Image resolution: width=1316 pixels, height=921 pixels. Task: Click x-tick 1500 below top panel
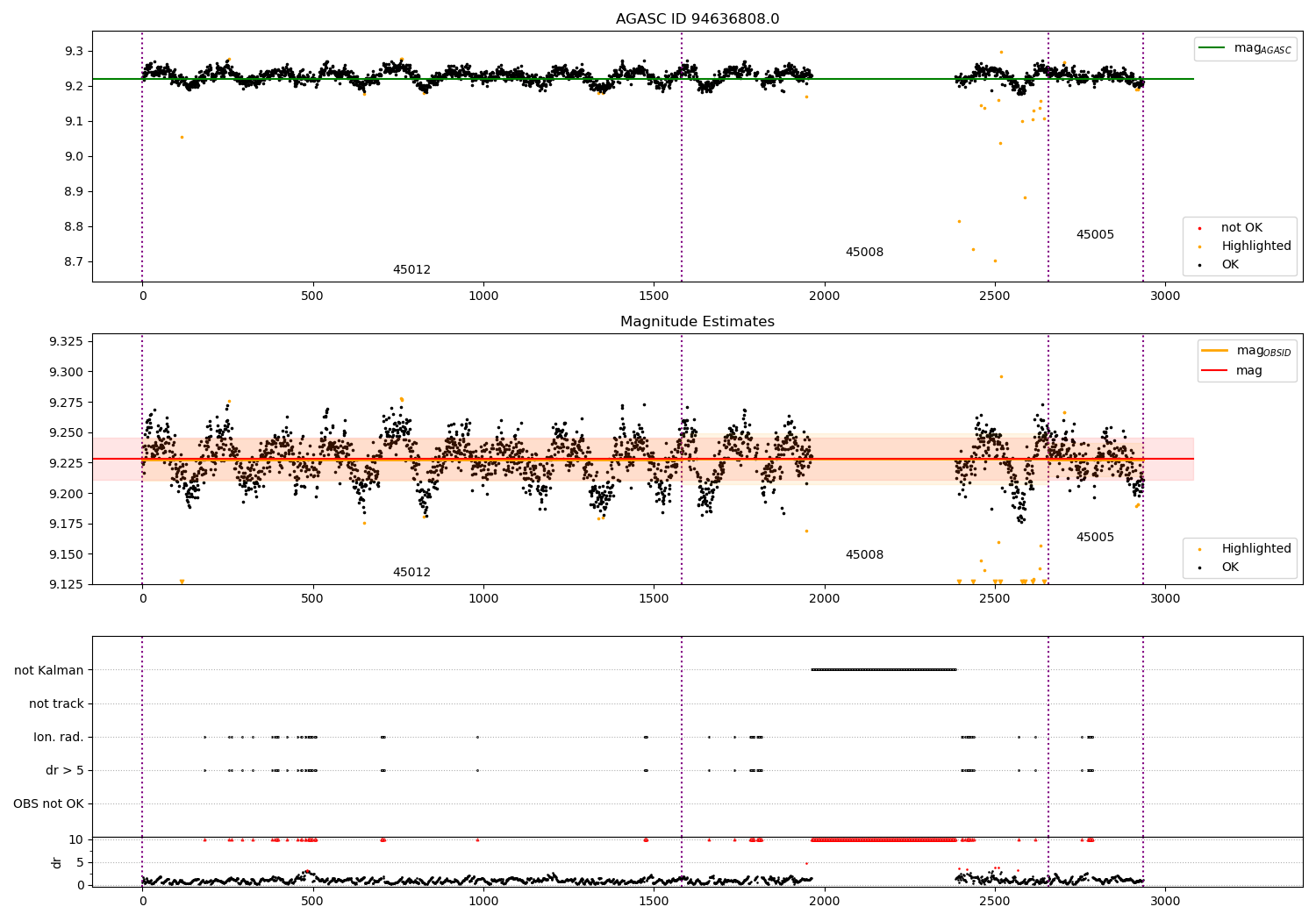pos(654,296)
